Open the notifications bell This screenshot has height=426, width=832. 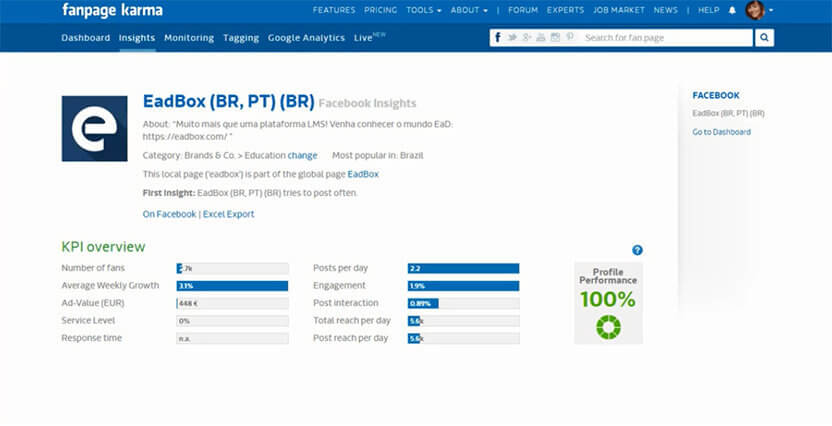coord(732,10)
